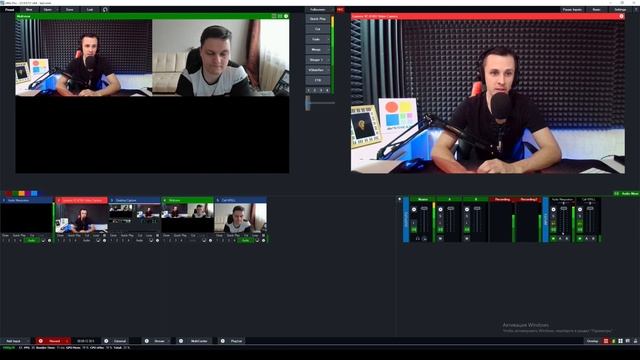Open Master audio channel settings gear
640x360 pixels.
coord(414,209)
